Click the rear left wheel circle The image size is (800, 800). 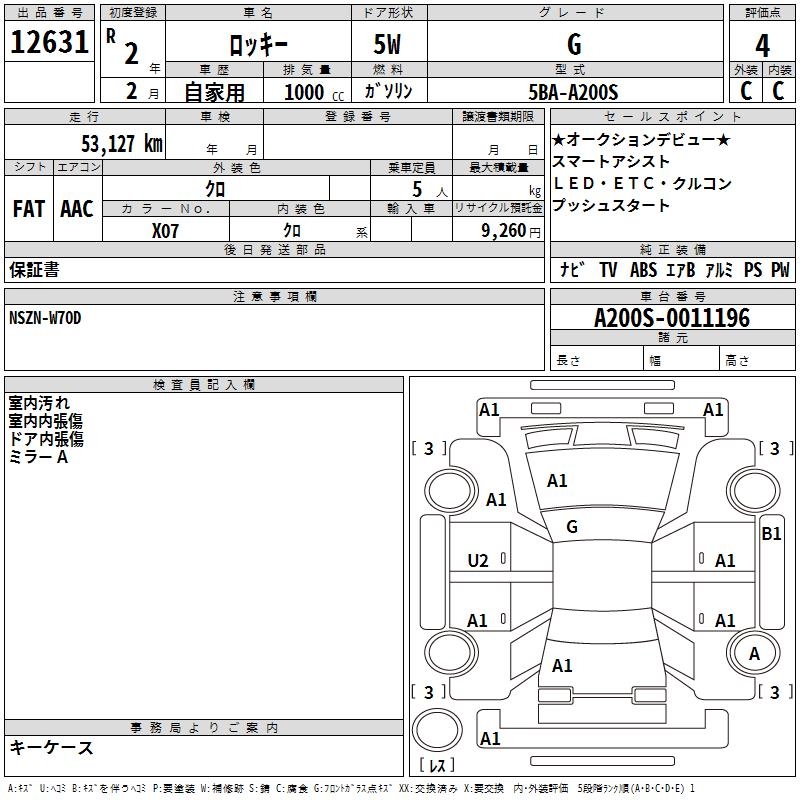[x=451, y=652]
